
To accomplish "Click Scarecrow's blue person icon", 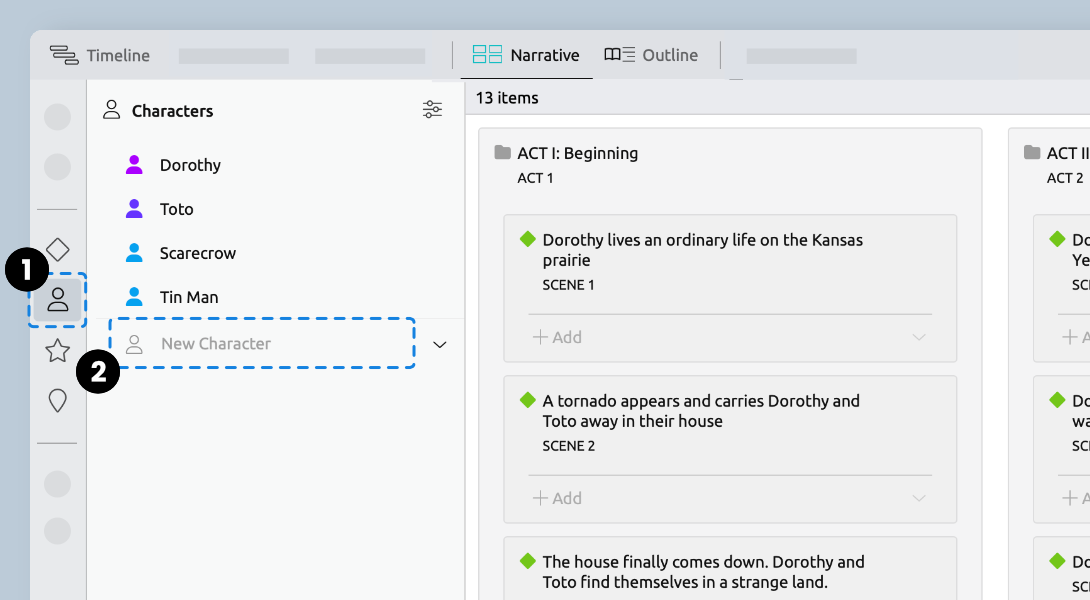I will pyautogui.click(x=134, y=253).
